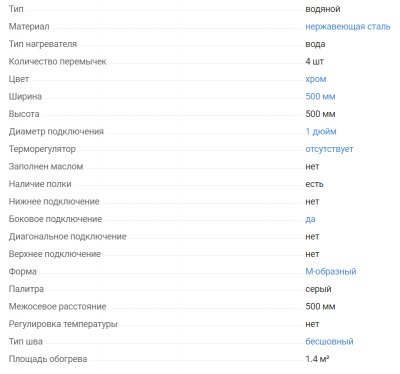400x374 pixels.
Task: Click the хром color link
Action: [x=316, y=79]
